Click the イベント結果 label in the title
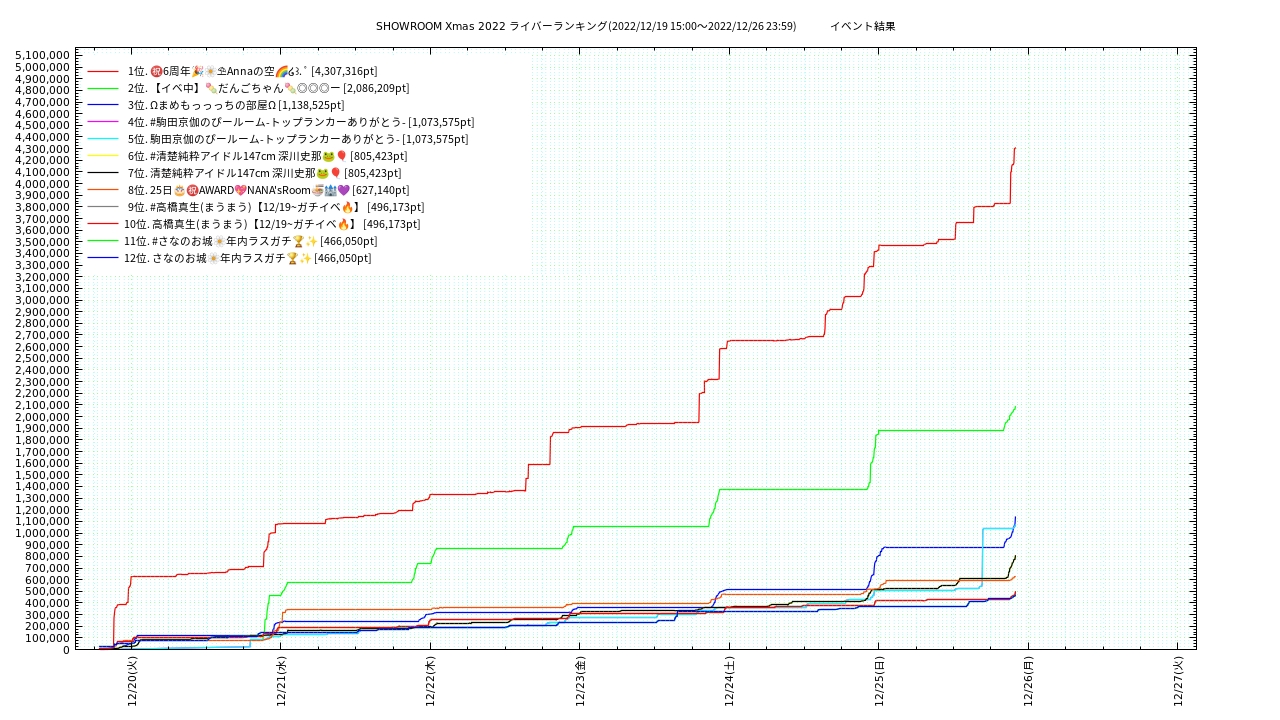 click(x=862, y=27)
